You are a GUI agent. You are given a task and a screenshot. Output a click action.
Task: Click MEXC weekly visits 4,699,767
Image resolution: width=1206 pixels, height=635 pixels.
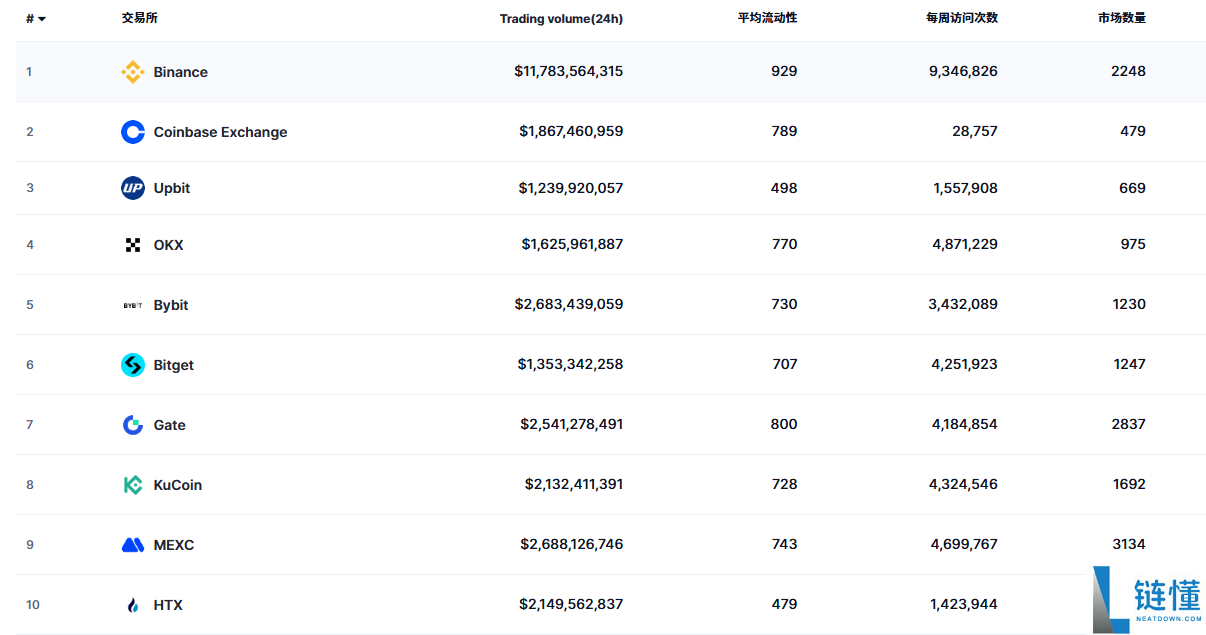coord(964,544)
